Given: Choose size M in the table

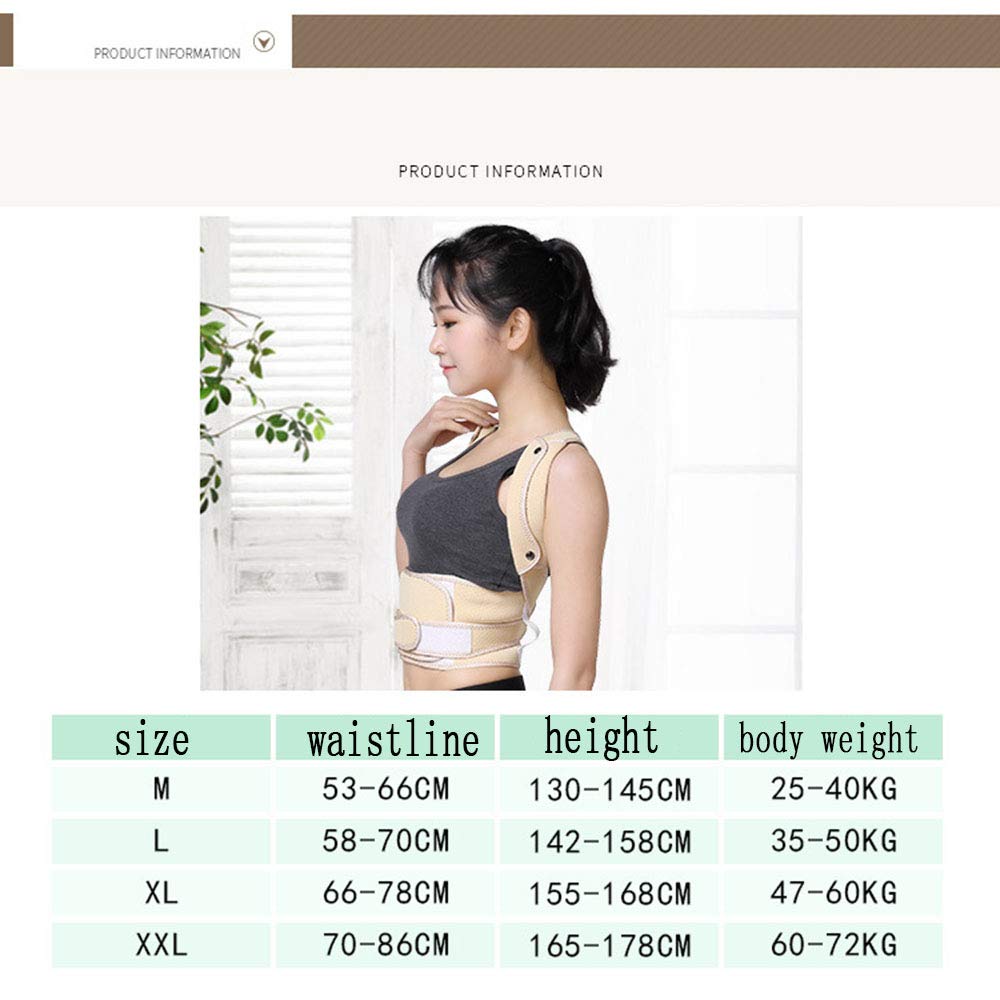Looking at the screenshot, I should tap(161, 789).
